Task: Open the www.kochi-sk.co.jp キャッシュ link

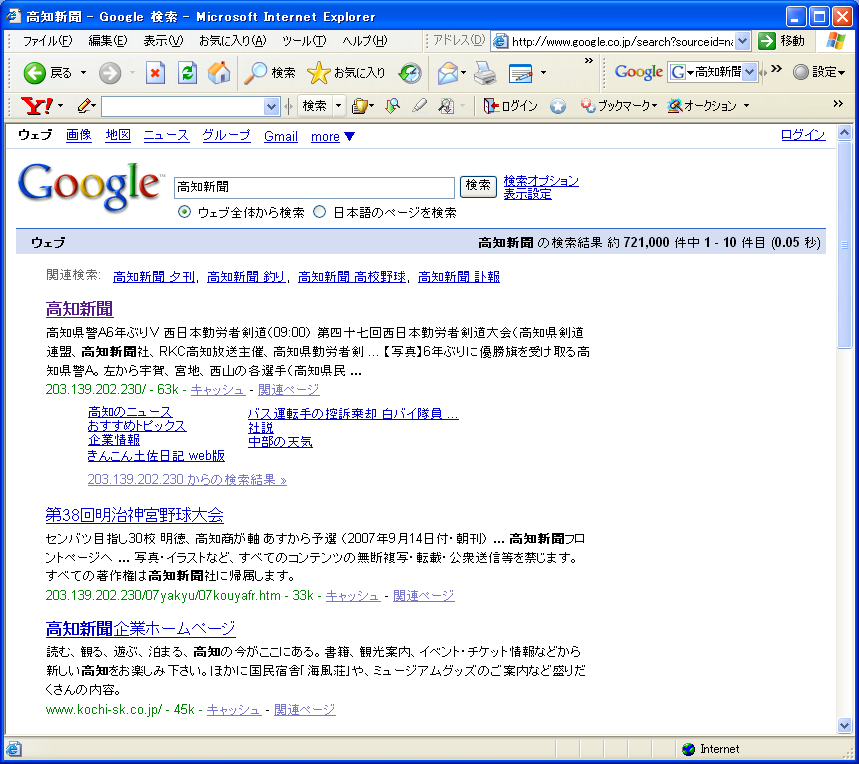Action: (233, 710)
